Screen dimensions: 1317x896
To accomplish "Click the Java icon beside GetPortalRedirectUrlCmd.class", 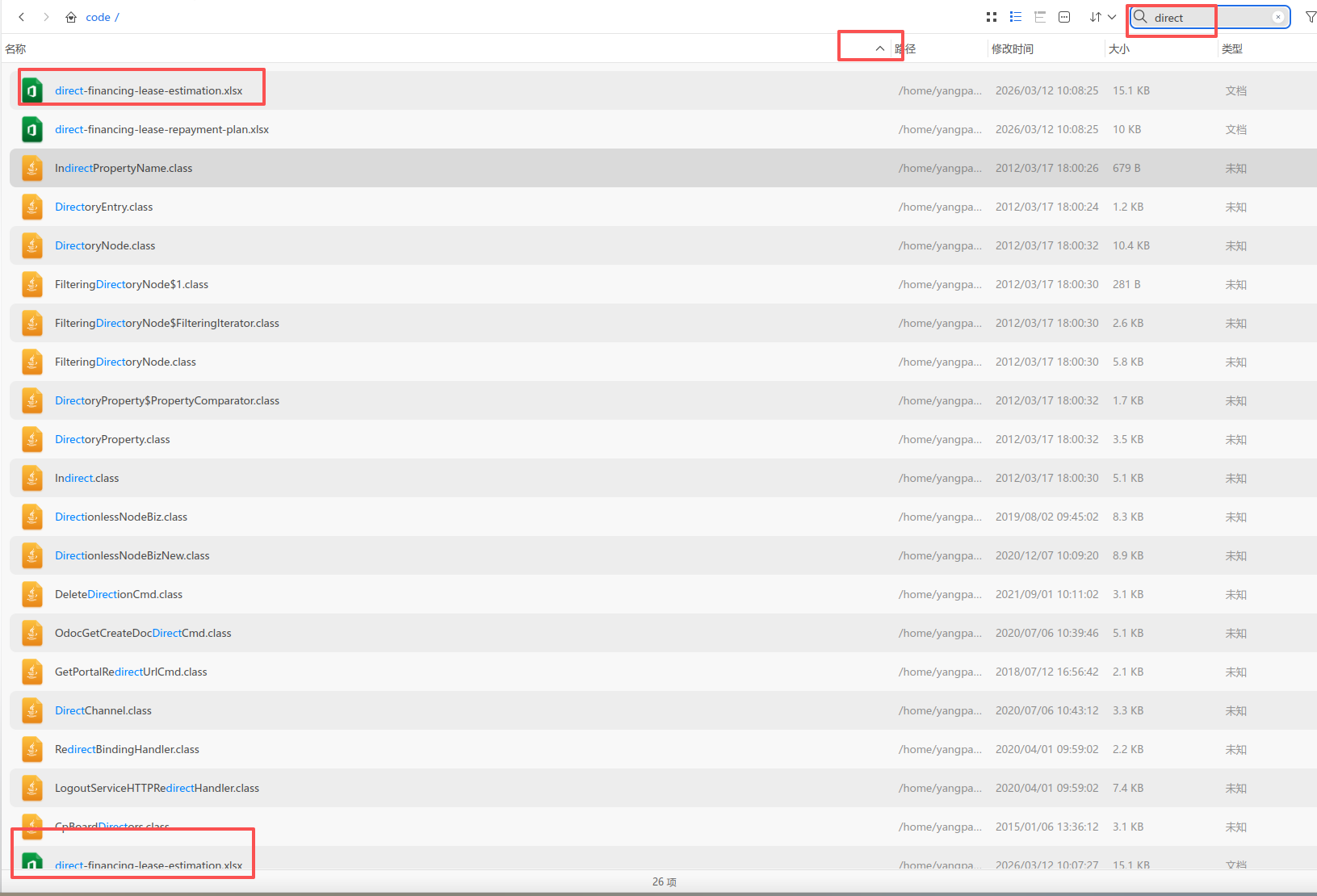I will (32, 672).
